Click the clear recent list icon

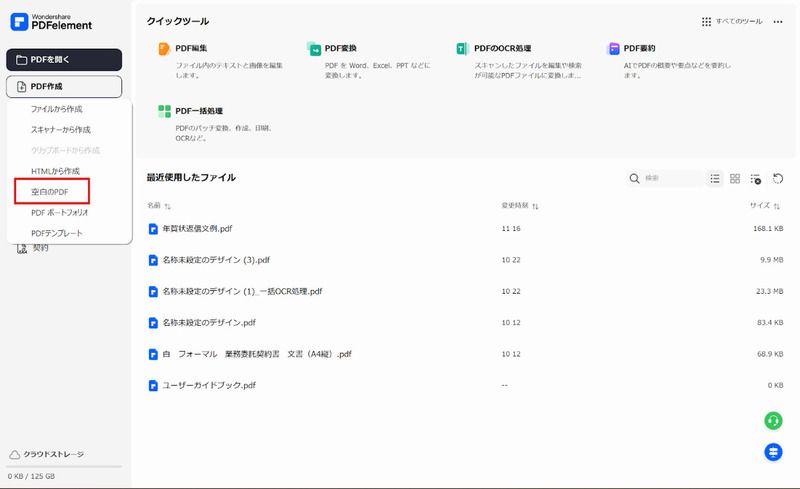click(x=755, y=179)
